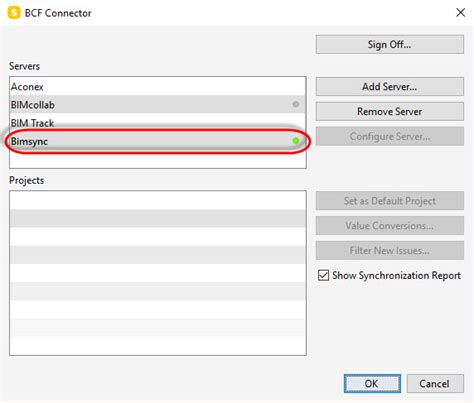Image resolution: width=474 pixels, height=403 pixels.
Task: Click the empty area below Bimsync in Servers
Action: 158,159
